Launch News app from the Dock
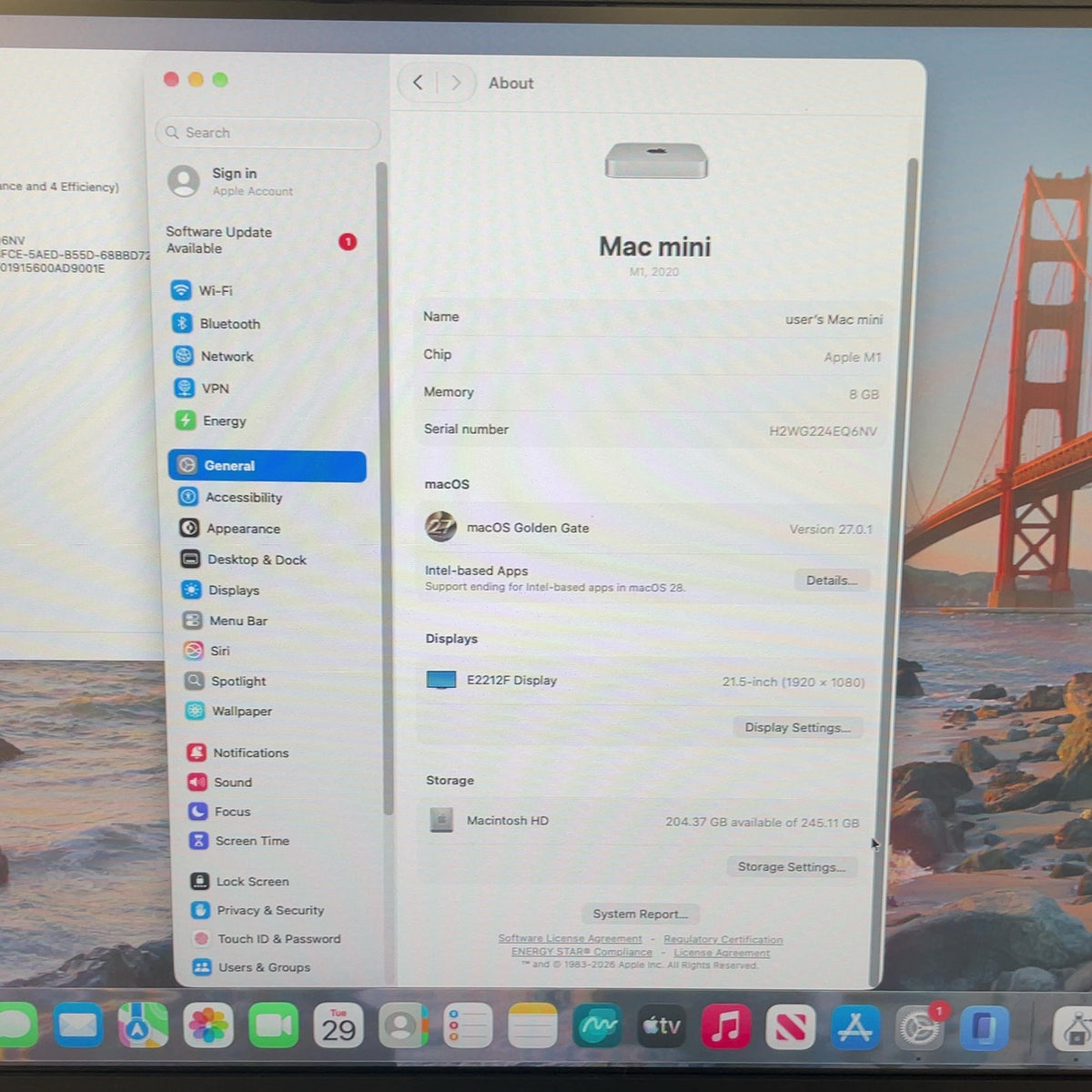 [790, 1027]
